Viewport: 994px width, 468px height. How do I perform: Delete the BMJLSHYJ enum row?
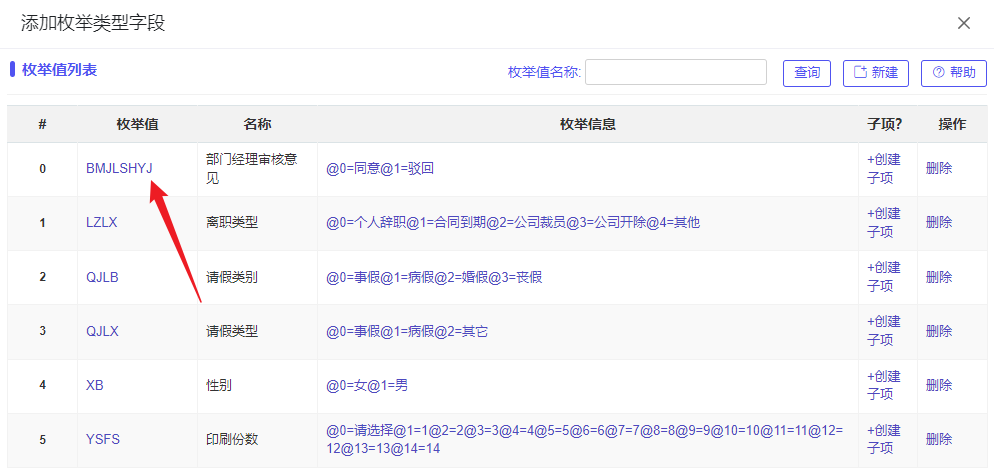point(939,168)
